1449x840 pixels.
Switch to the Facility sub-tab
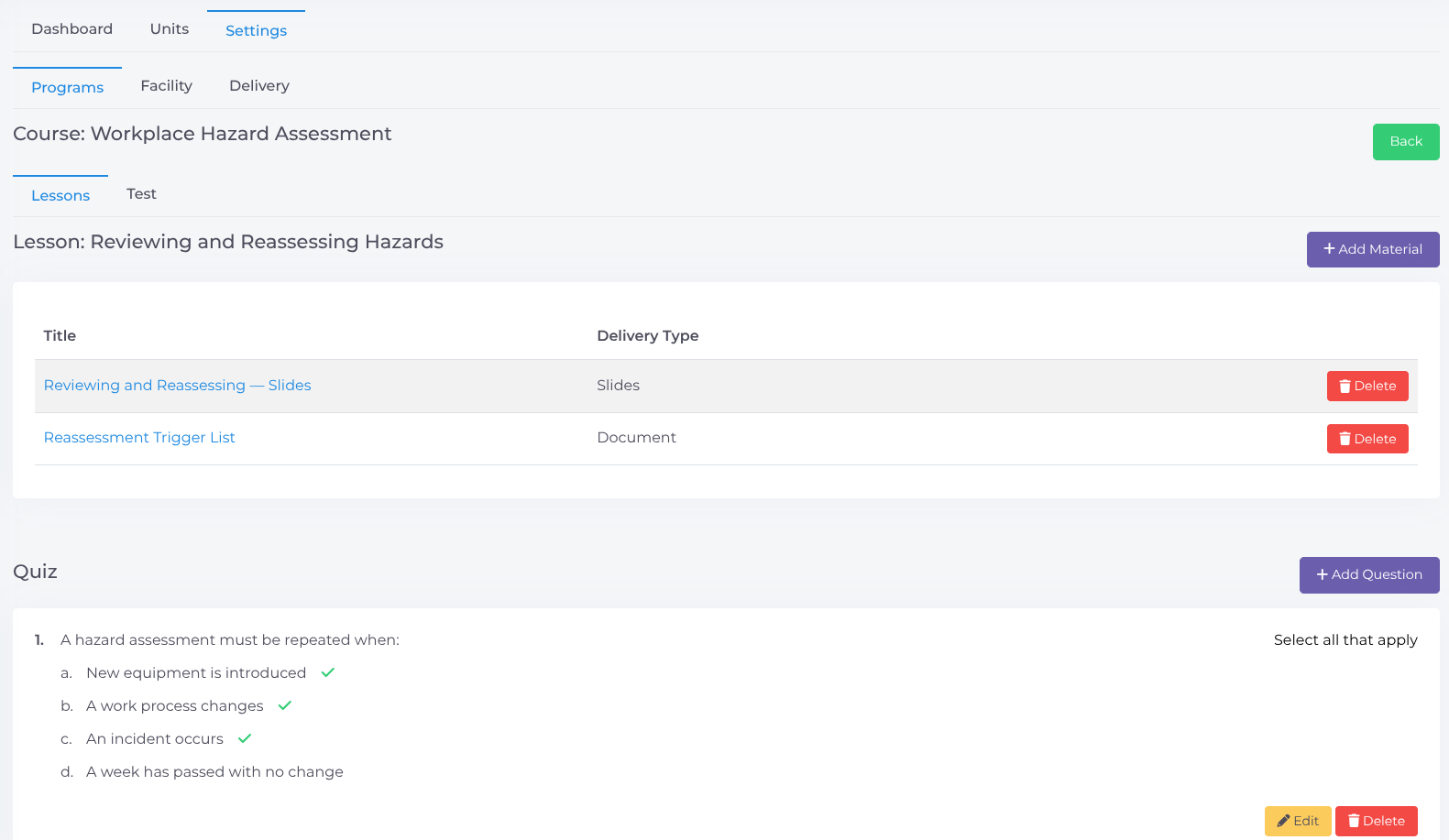click(x=166, y=86)
